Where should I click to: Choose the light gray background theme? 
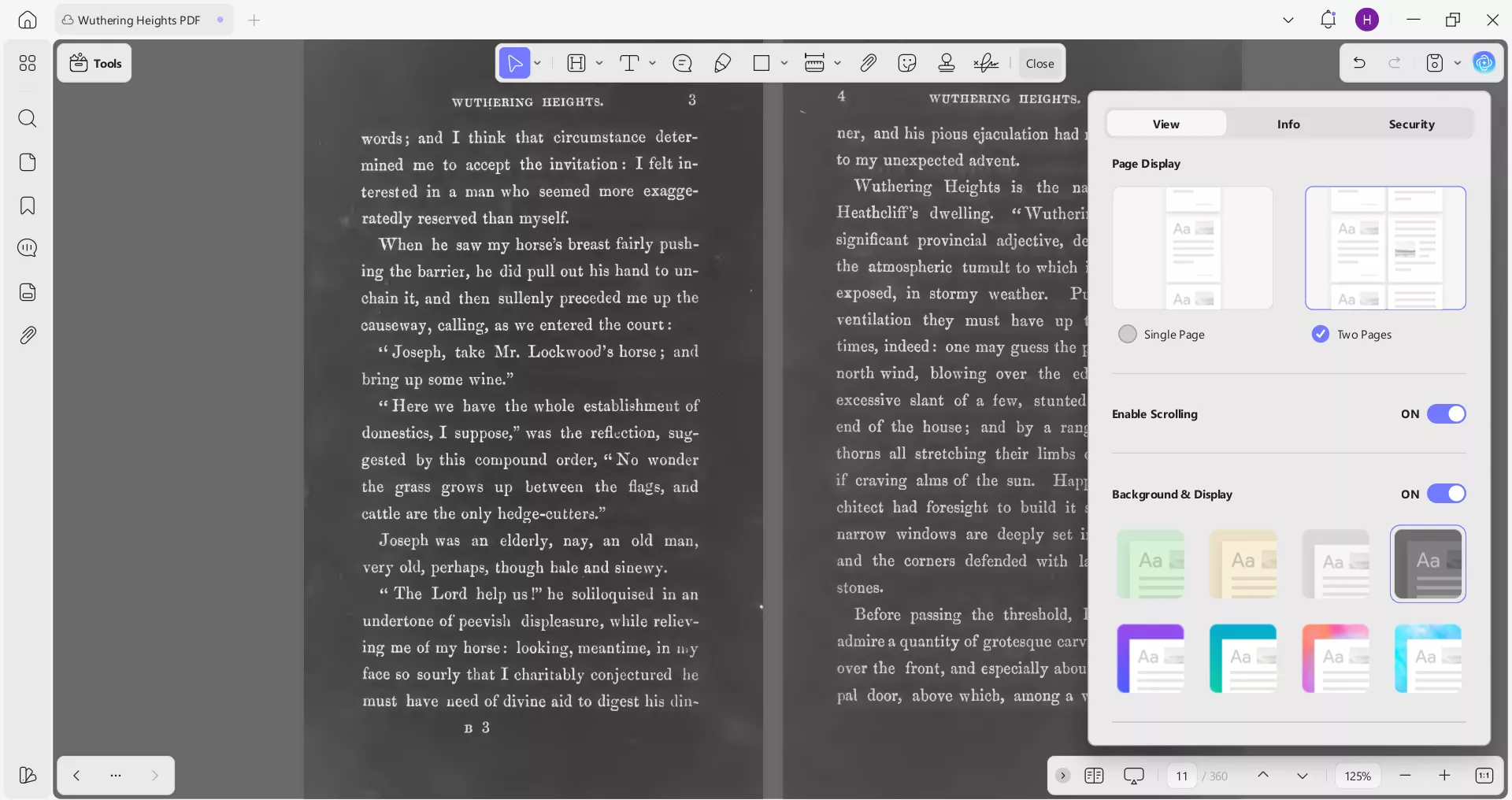(1336, 564)
